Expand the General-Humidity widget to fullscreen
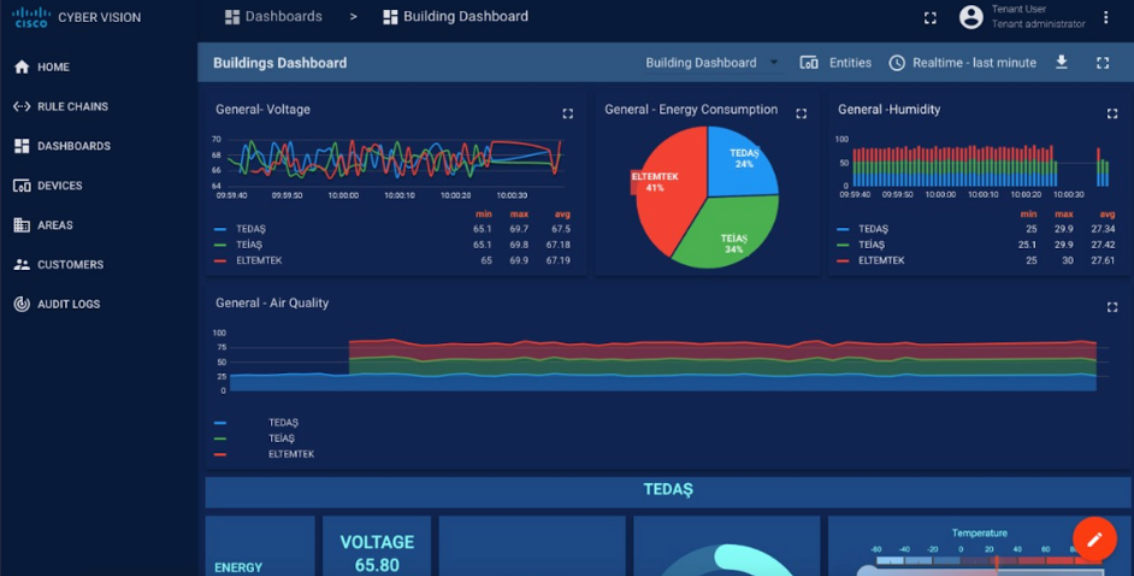 point(1112,114)
